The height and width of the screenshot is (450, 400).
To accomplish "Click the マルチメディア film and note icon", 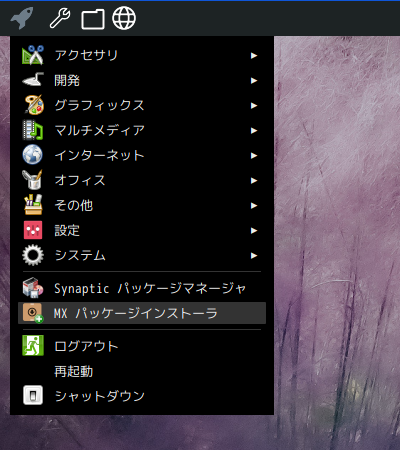I will [33, 130].
